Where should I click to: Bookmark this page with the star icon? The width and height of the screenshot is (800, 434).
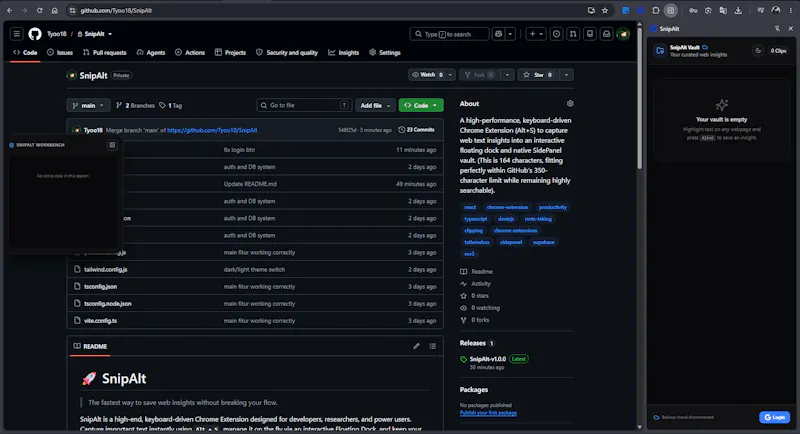[x=605, y=10]
